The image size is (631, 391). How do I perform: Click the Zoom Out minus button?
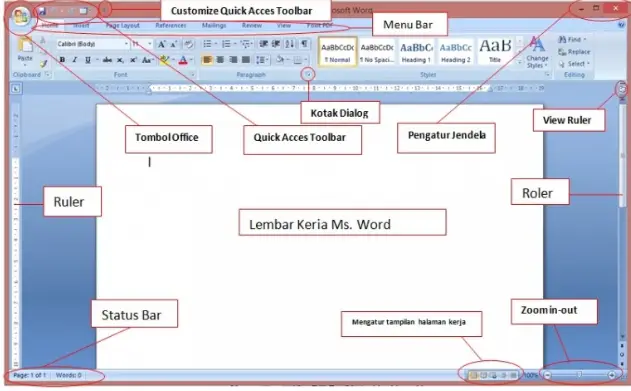[547, 375]
